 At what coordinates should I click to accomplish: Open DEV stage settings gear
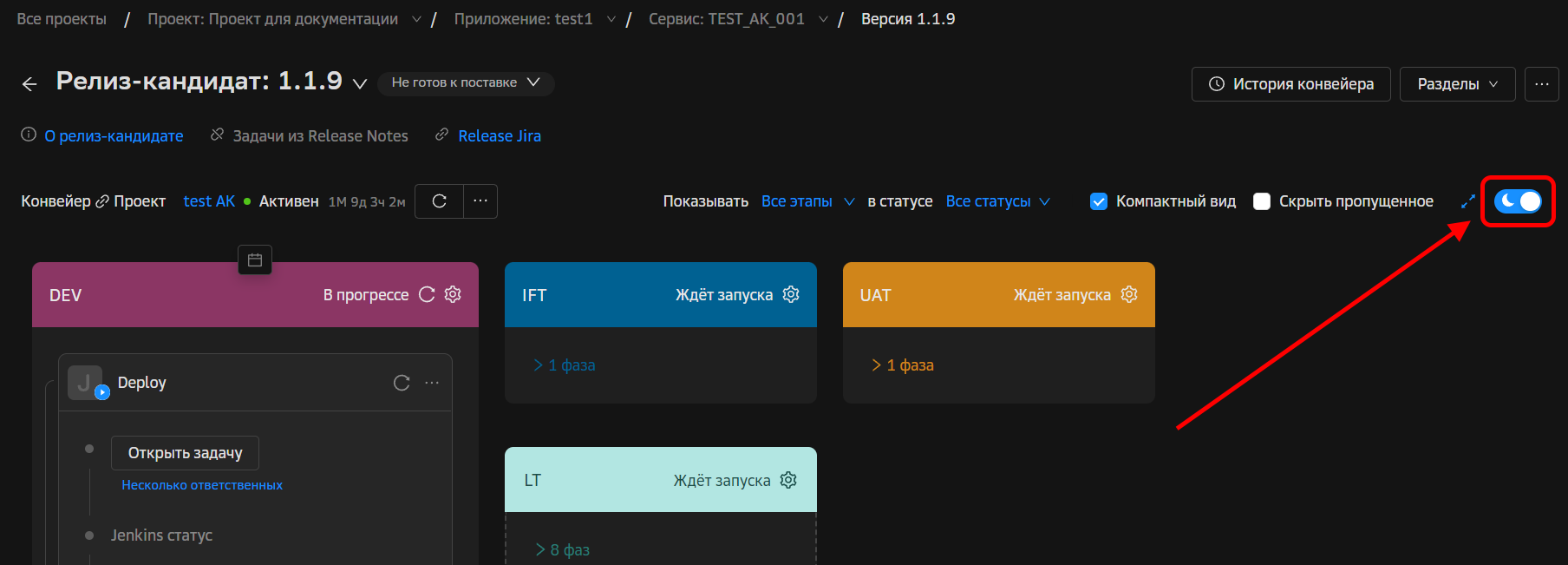453,295
